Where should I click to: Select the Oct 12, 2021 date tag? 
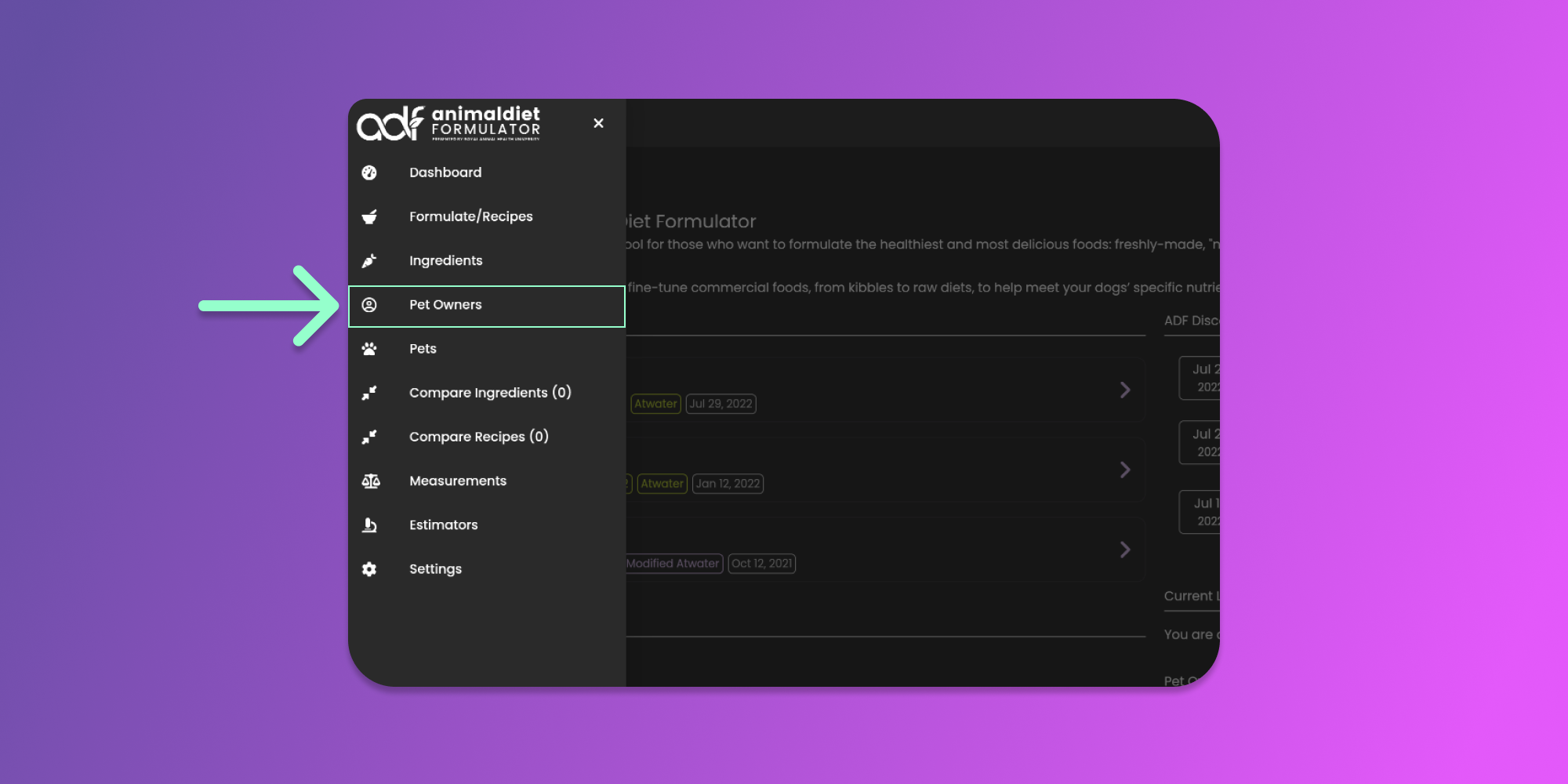[761, 564]
